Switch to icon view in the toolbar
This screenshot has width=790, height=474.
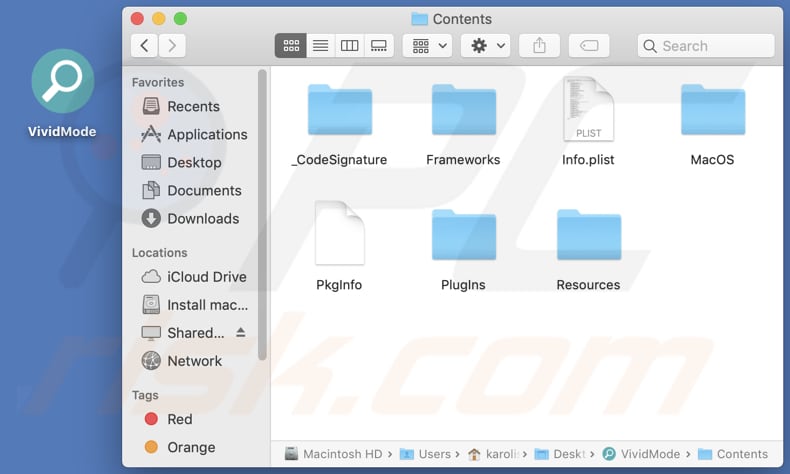[291, 46]
